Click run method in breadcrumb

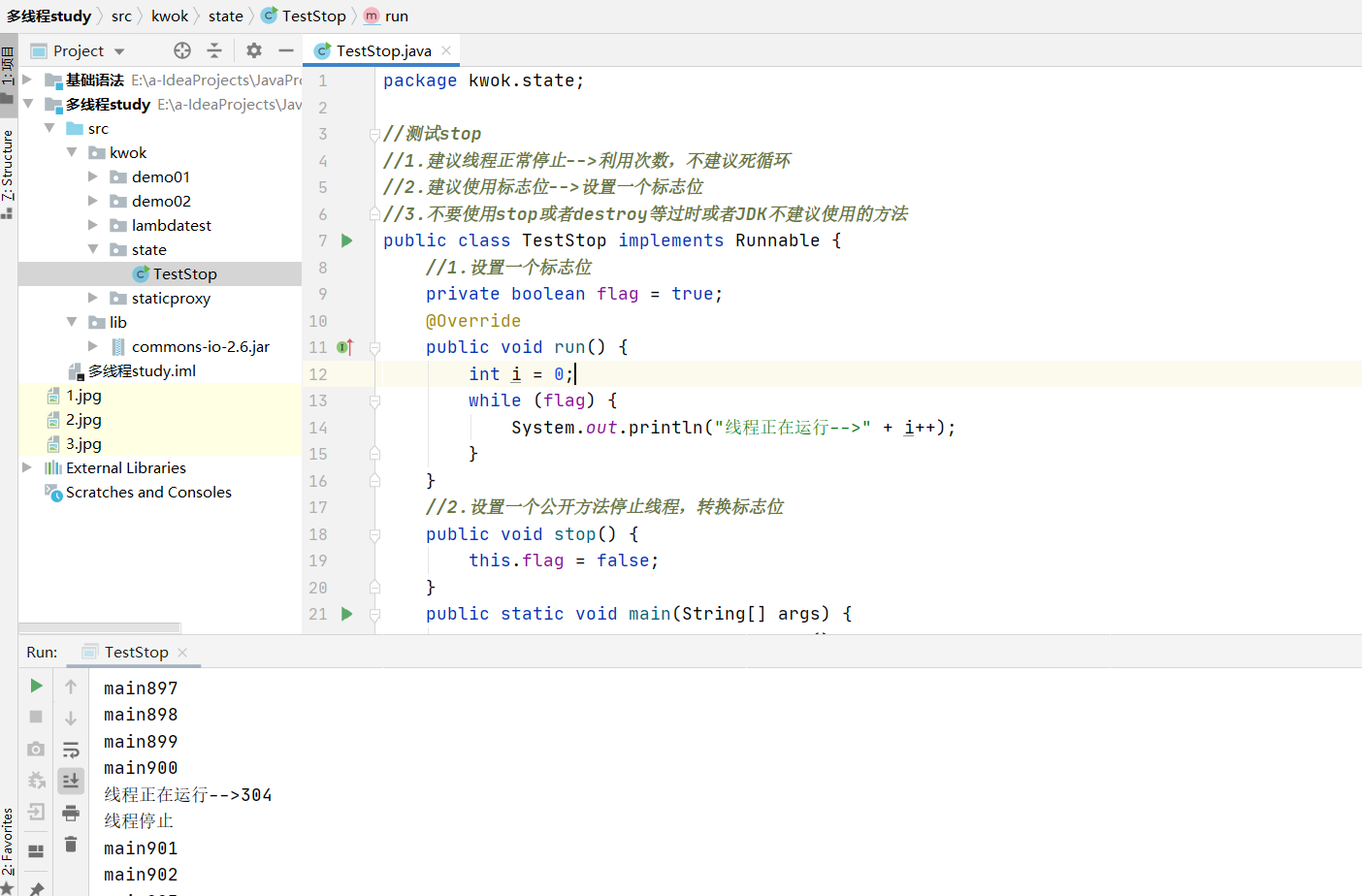(x=386, y=16)
